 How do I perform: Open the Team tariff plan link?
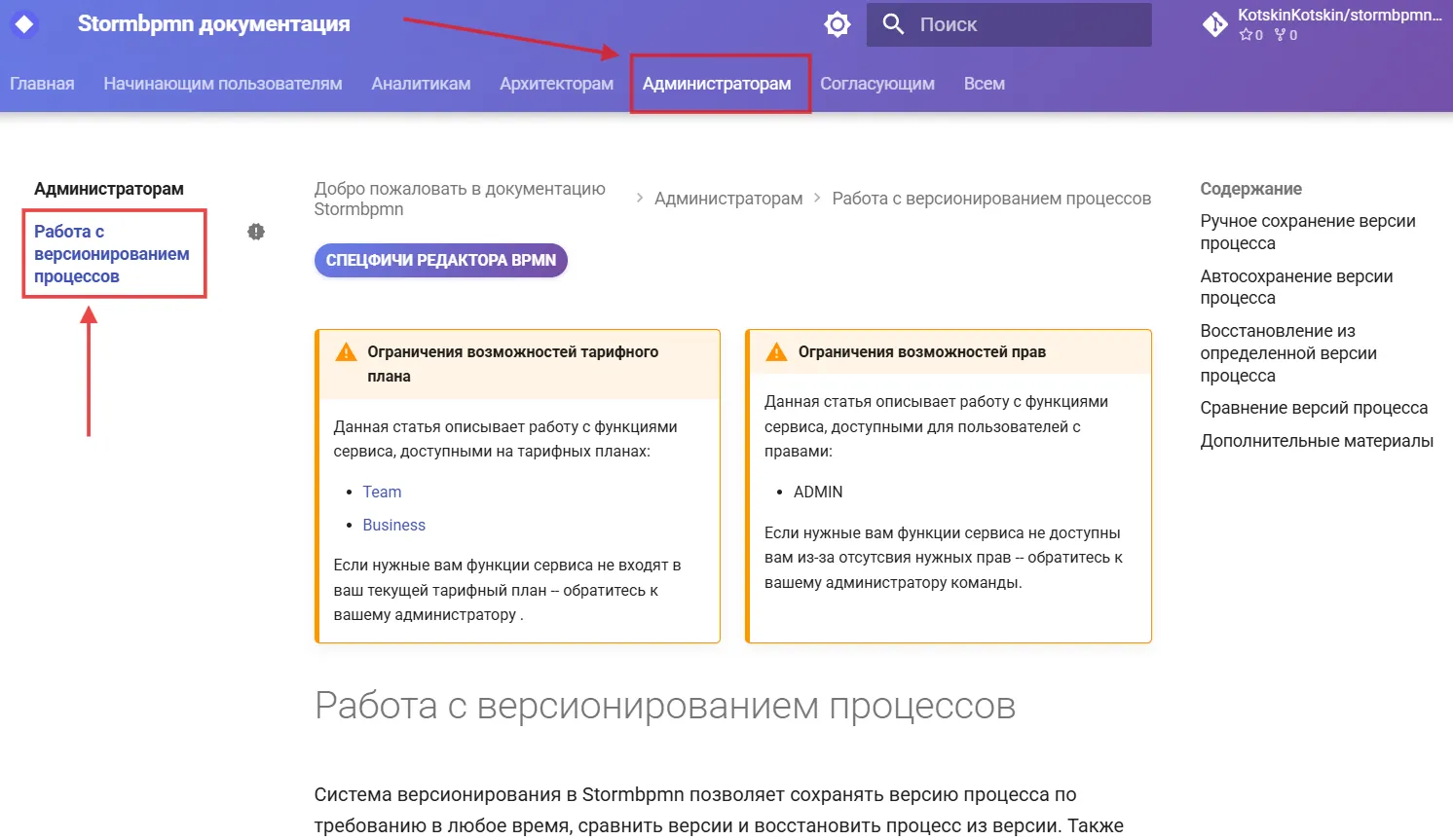click(x=382, y=492)
